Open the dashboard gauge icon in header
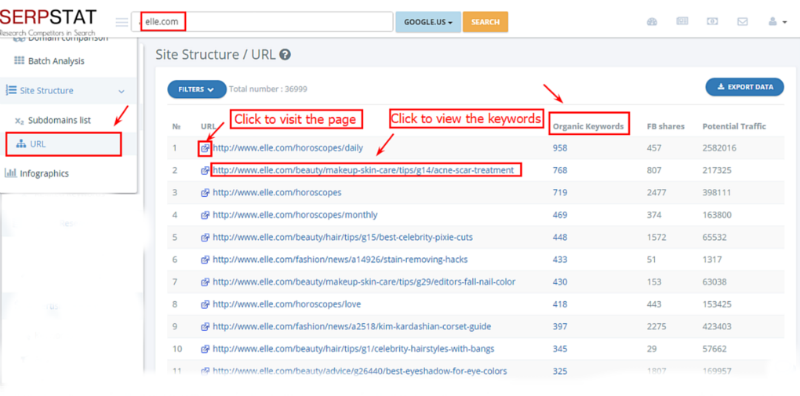Screen dimensions: 800x396 point(652,21)
